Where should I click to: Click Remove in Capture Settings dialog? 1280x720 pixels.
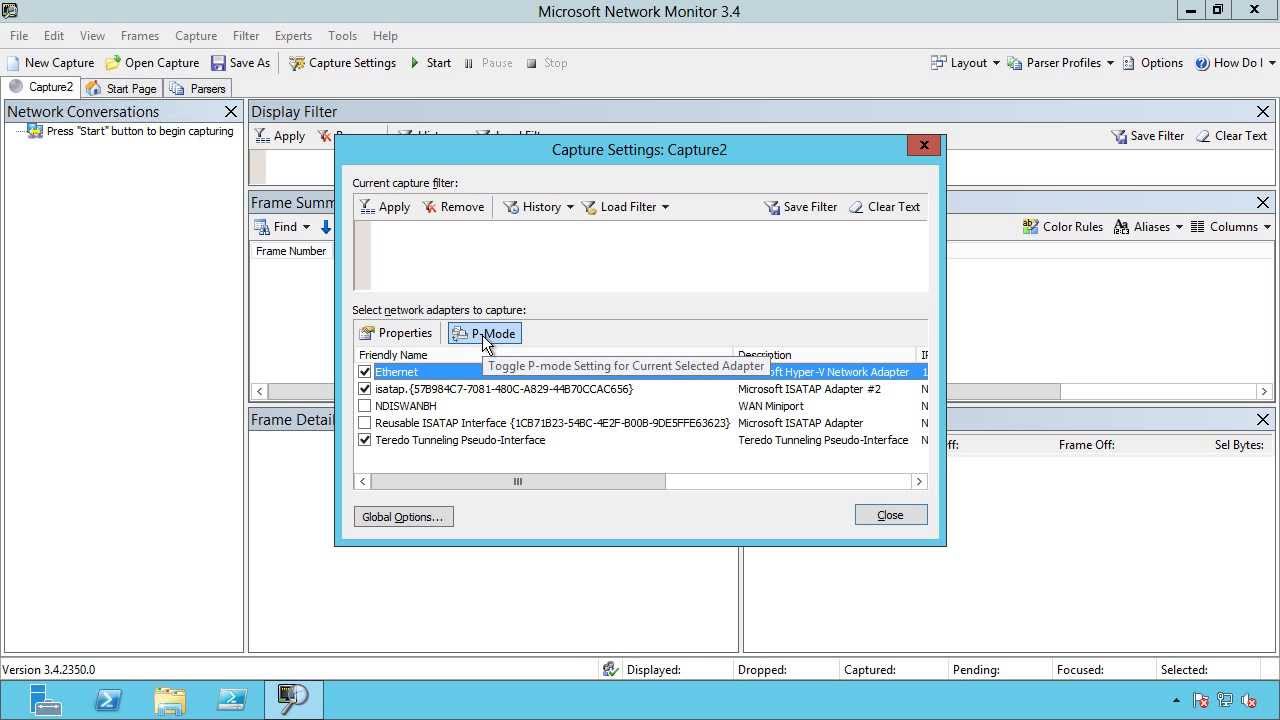tap(453, 207)
